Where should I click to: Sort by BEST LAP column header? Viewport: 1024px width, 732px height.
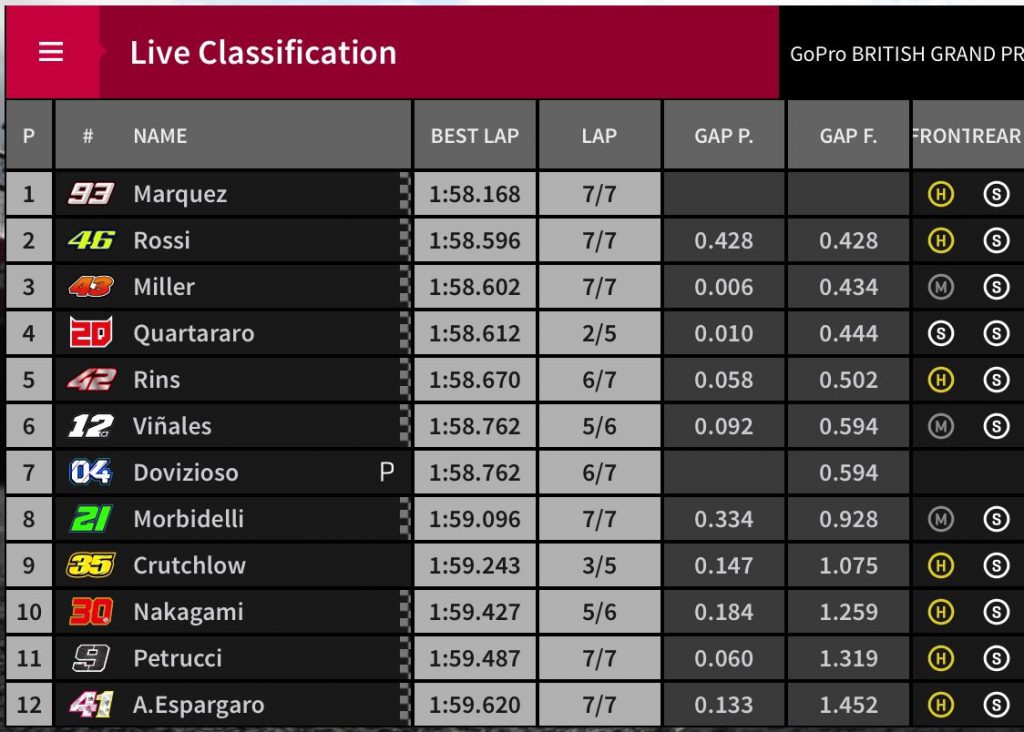click(475, 136)
